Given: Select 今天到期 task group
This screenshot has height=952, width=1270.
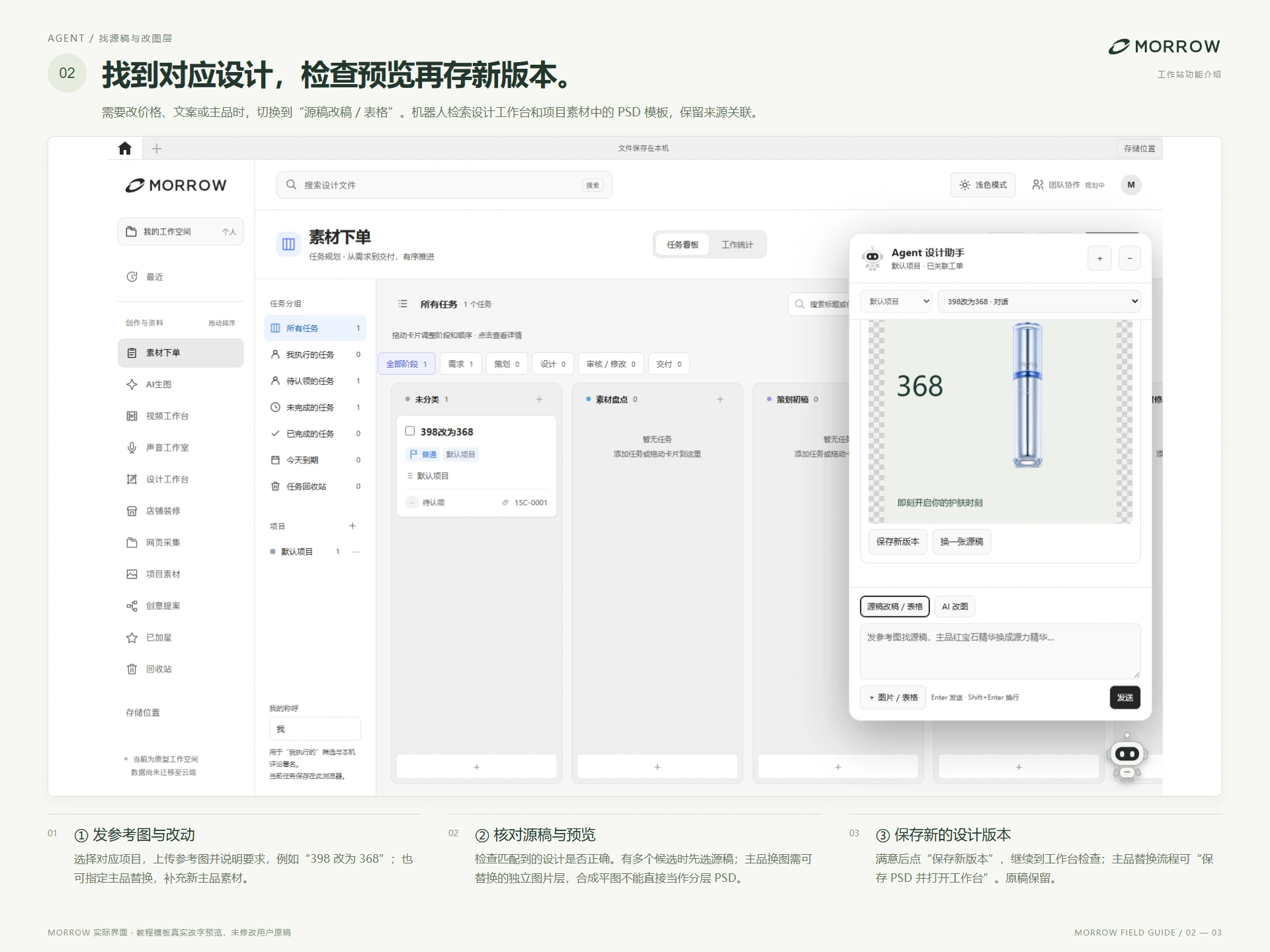Looking at the screenshot, I should pos(316,460).
